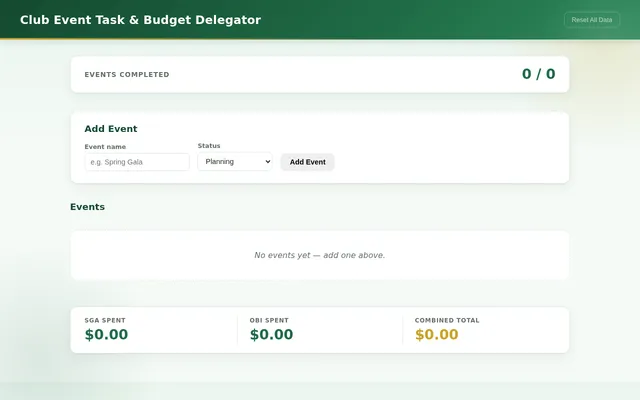Click the combined total $0.00 amount
640x400 pixels.
coord(437,335)
